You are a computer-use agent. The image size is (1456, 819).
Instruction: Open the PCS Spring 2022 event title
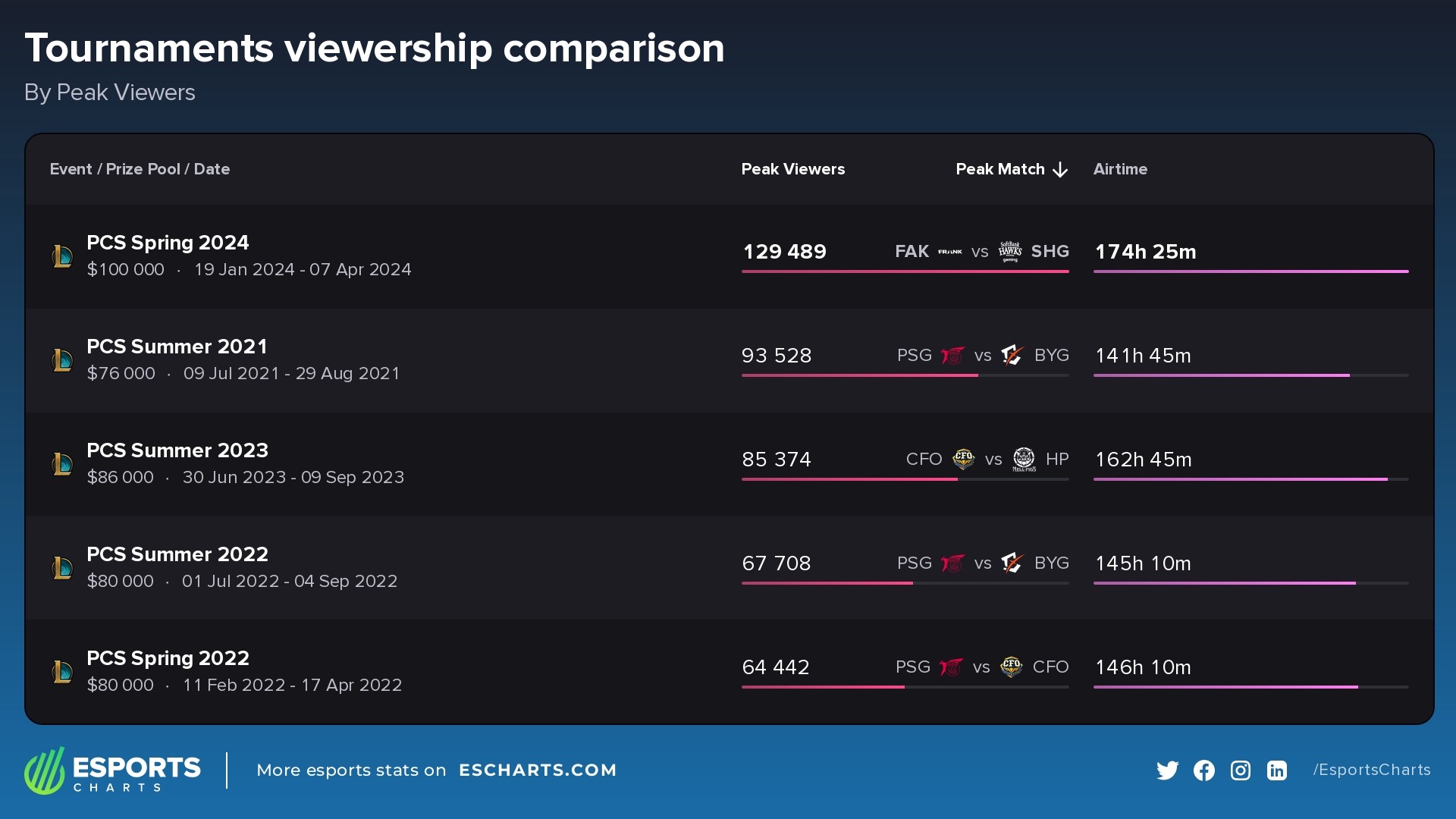pyautogui.click(x=168, y=658)
